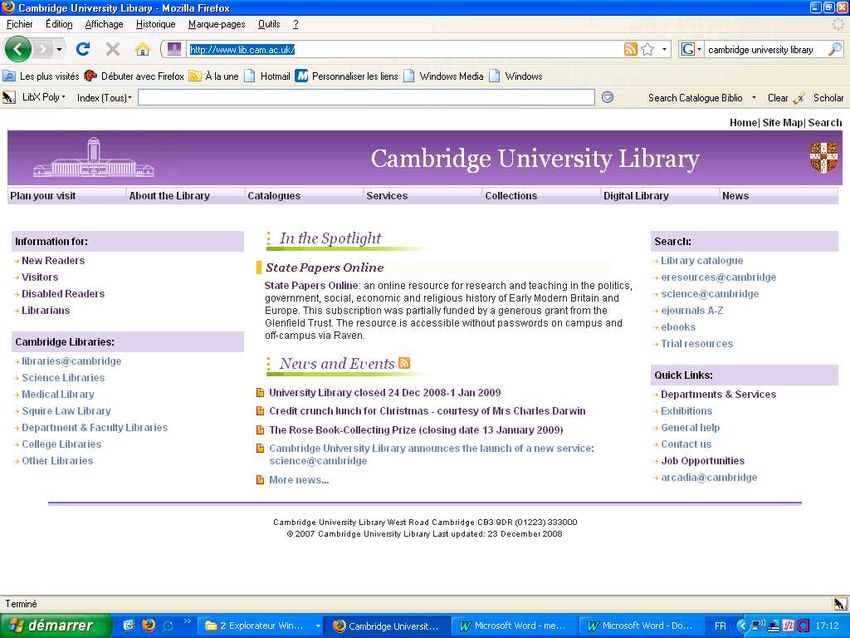850x638 pixels.
Task: Click the démarrer Start button
Action: click(x=55, y=626)
